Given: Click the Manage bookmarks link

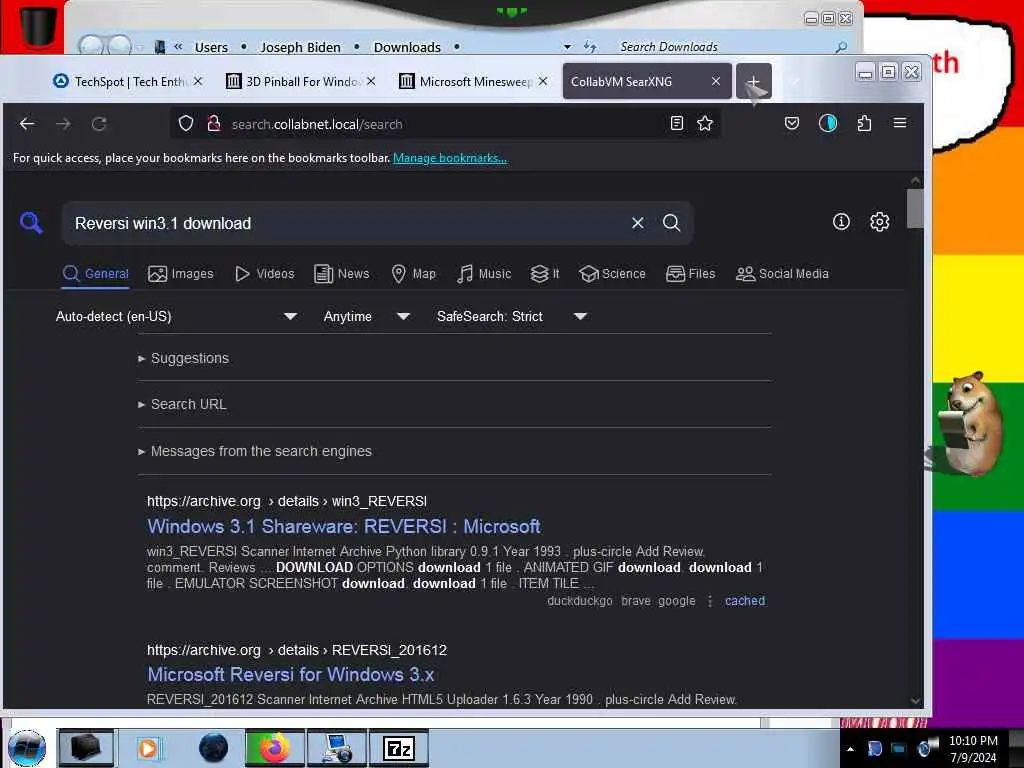Looking at the screenshot, I should [450, 158].
